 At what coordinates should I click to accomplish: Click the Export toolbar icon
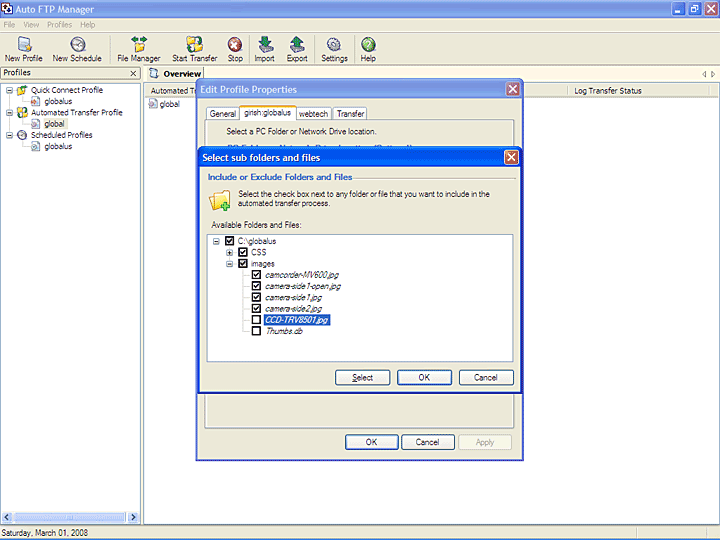[297, 44]
